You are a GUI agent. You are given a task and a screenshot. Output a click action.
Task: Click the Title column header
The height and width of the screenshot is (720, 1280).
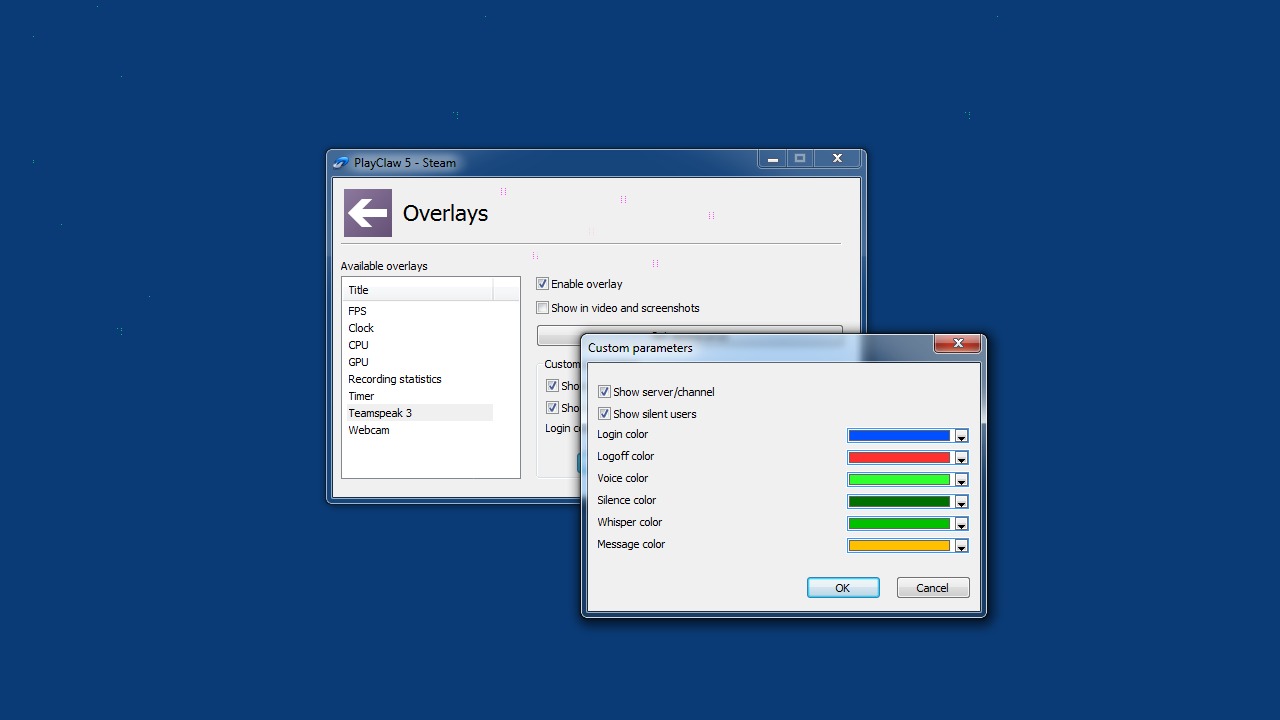(x=358, y=289)
